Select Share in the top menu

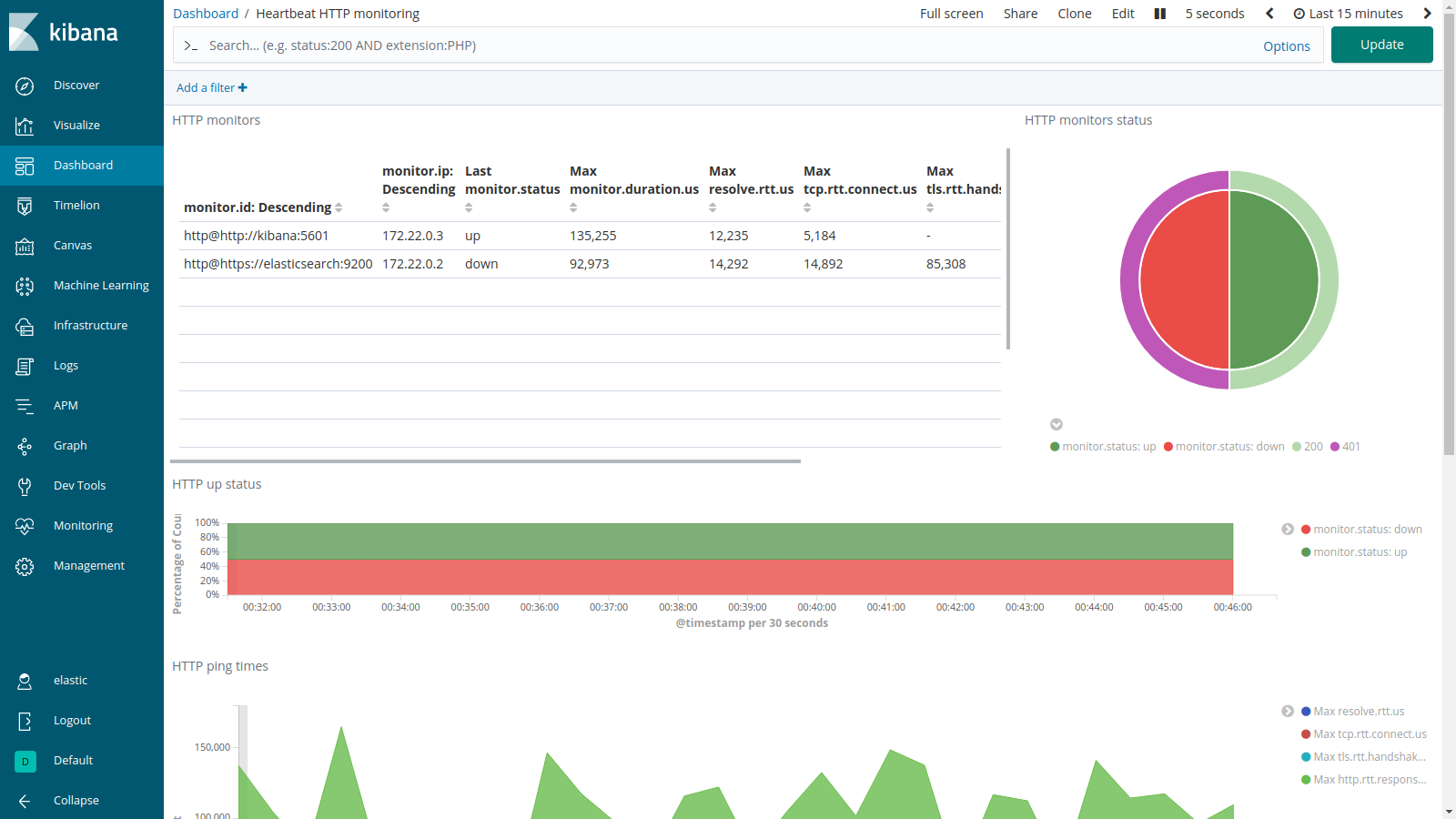(x=1020, y=14)
